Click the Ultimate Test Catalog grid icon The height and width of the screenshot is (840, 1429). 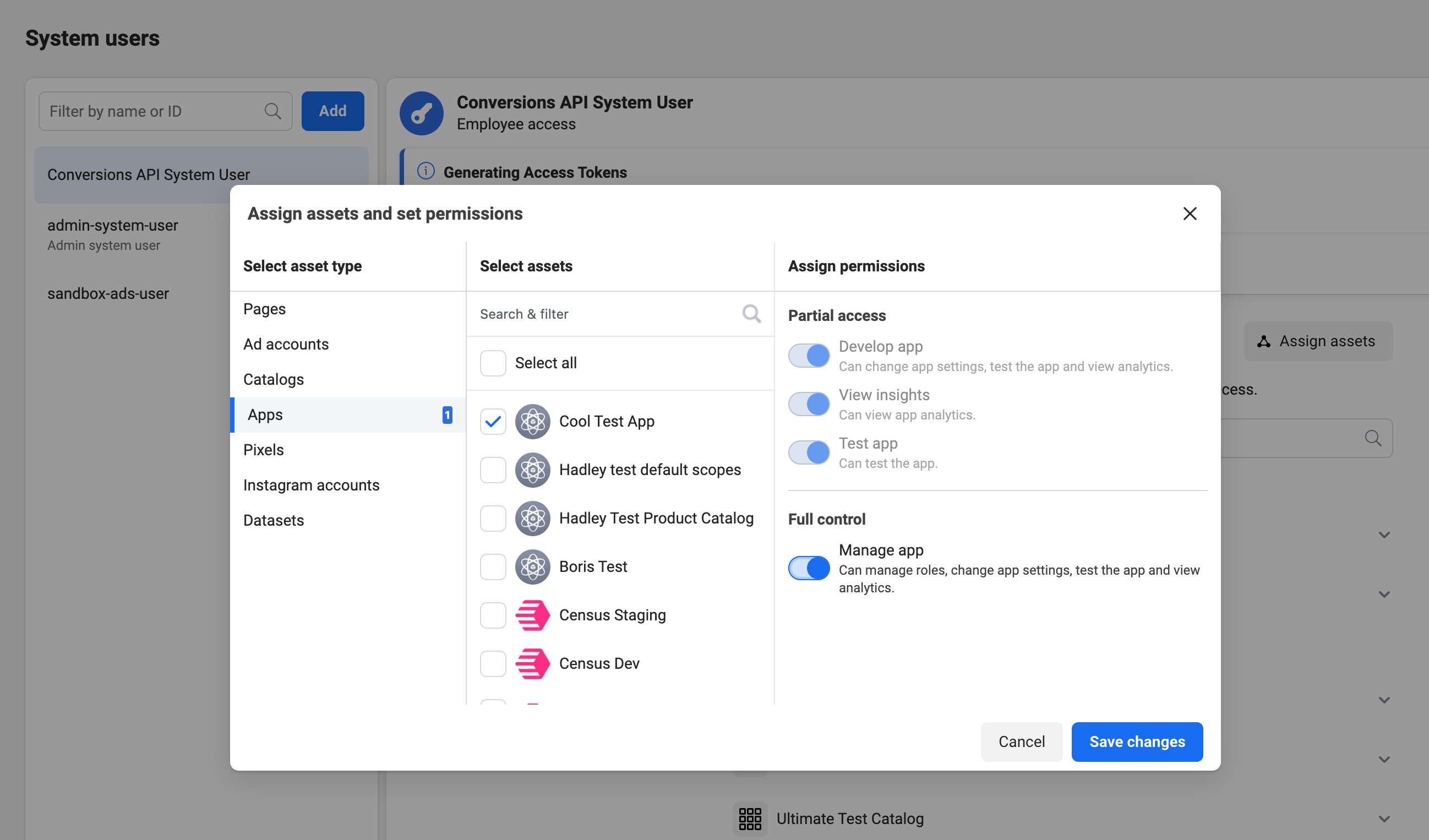coord(750,819)
